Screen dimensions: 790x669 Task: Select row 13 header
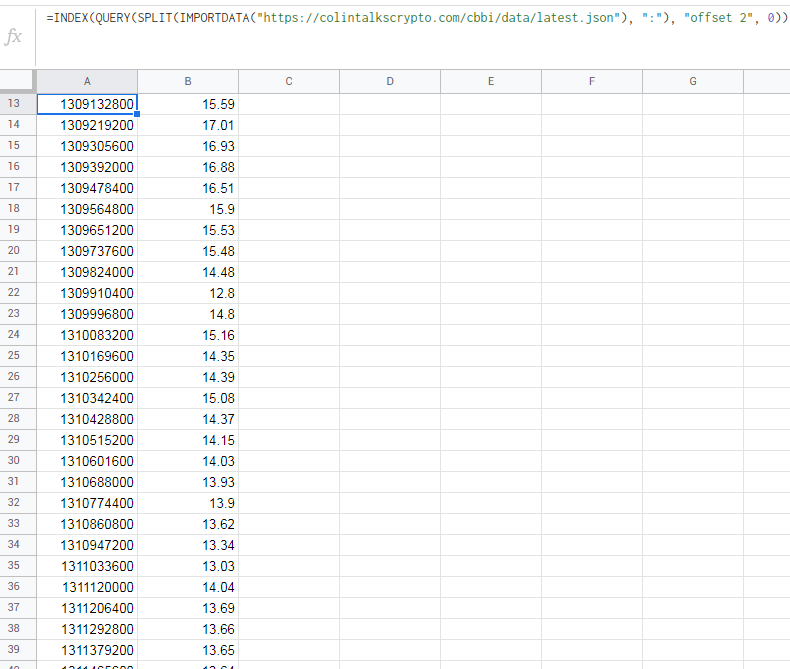coord(18,104)
